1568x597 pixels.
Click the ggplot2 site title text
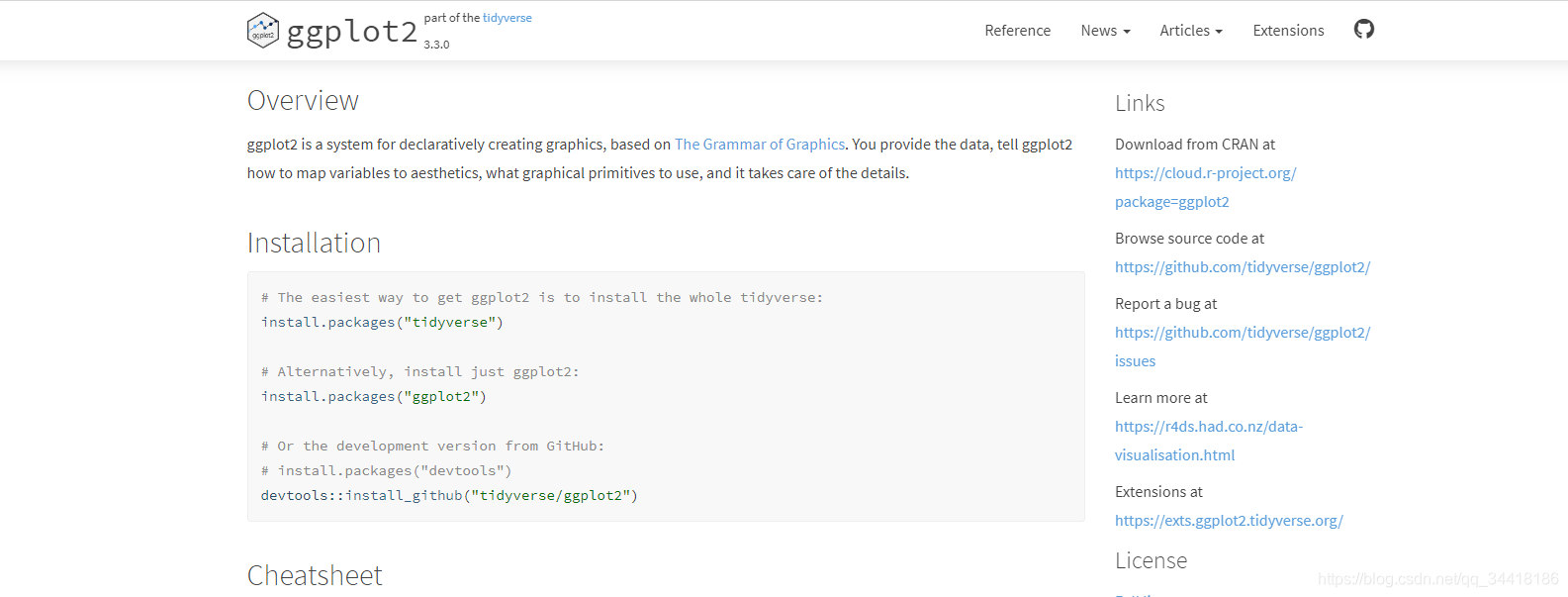point(351,32)
